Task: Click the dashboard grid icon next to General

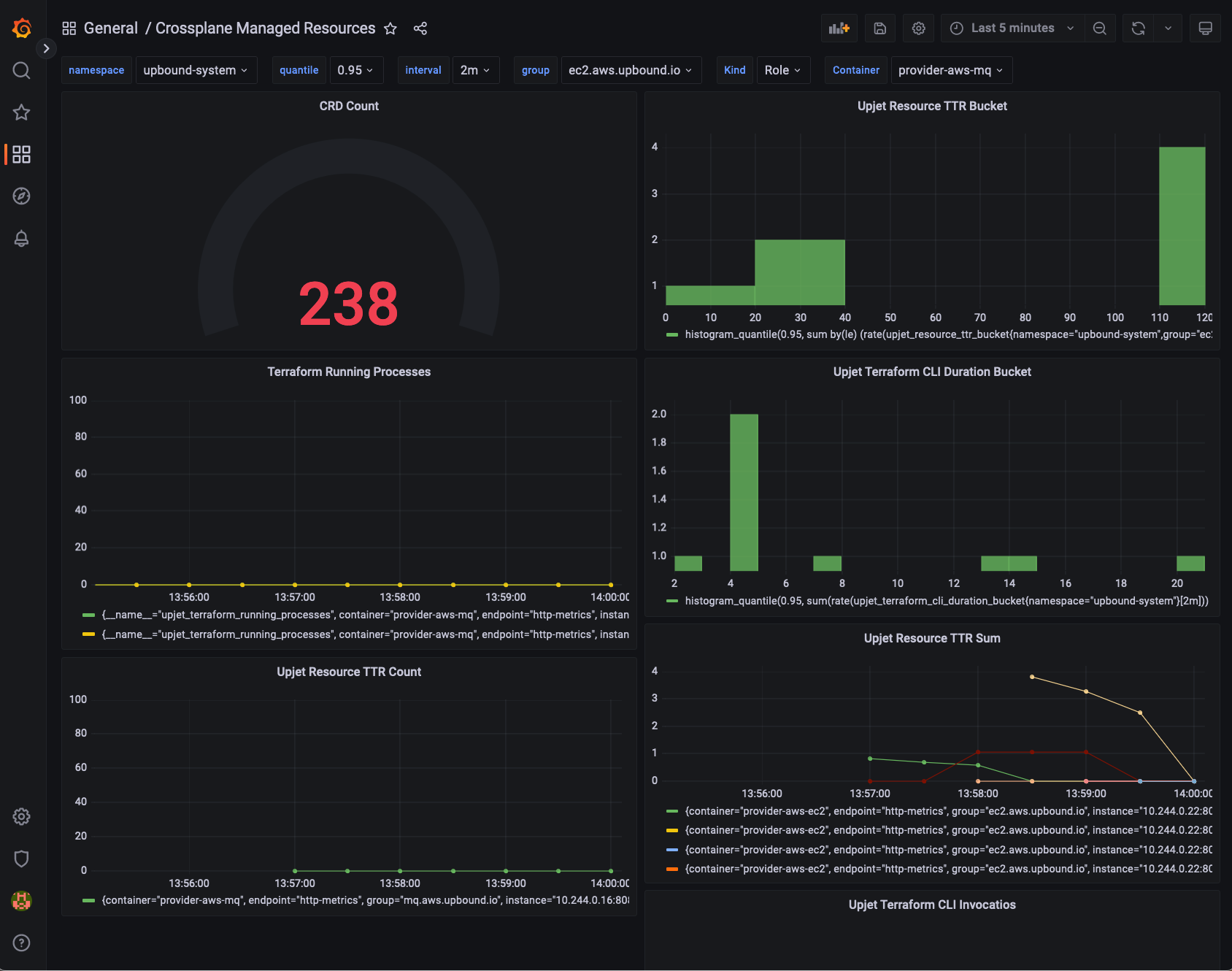Action: pyautogui.click(x=69, y=28)
